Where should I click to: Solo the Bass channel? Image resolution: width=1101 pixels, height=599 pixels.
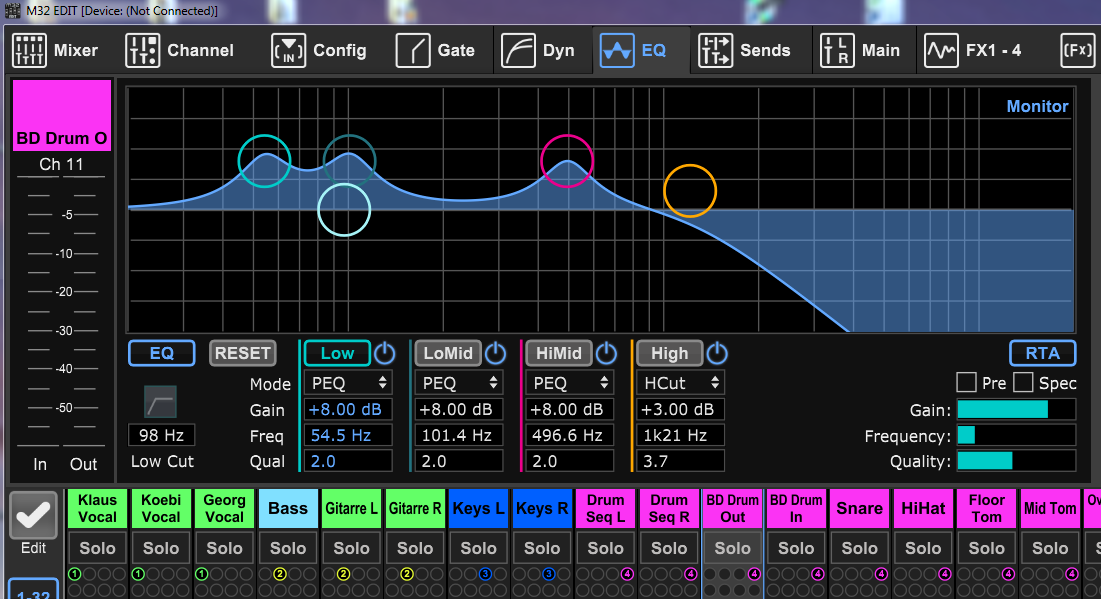point(288,548)
